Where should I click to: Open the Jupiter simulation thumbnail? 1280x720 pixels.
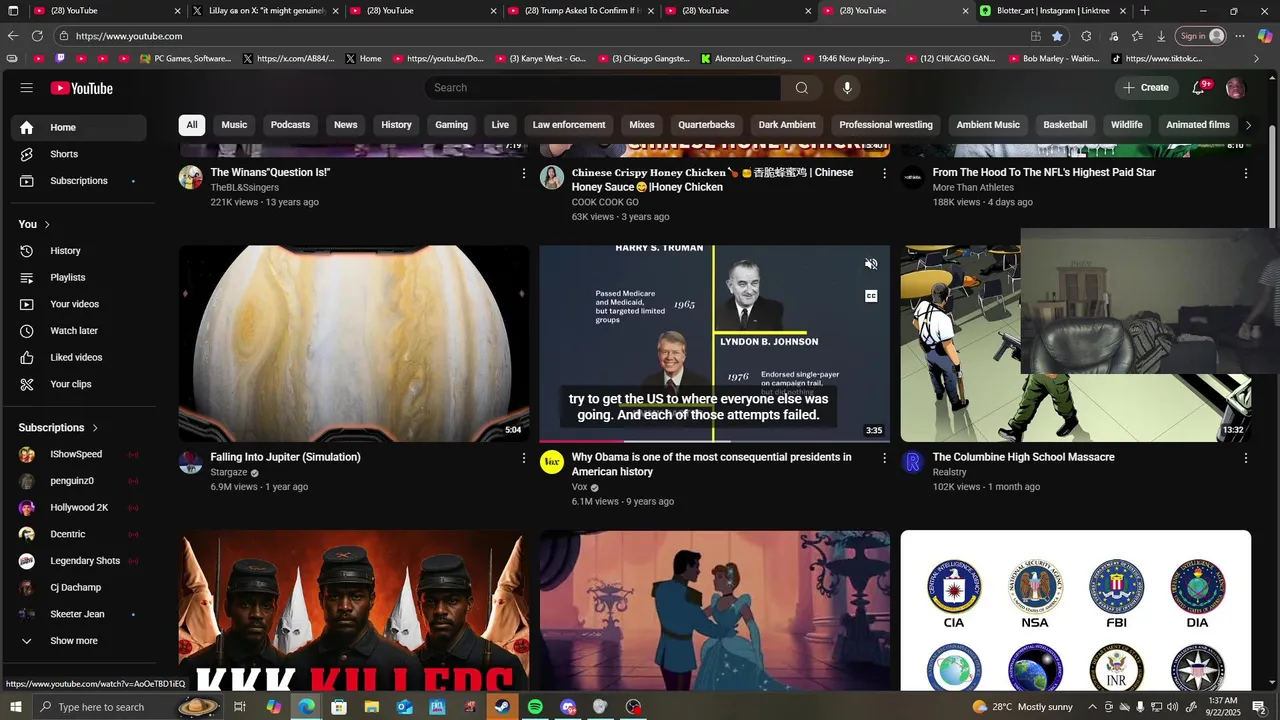click(x=354, y=343)
